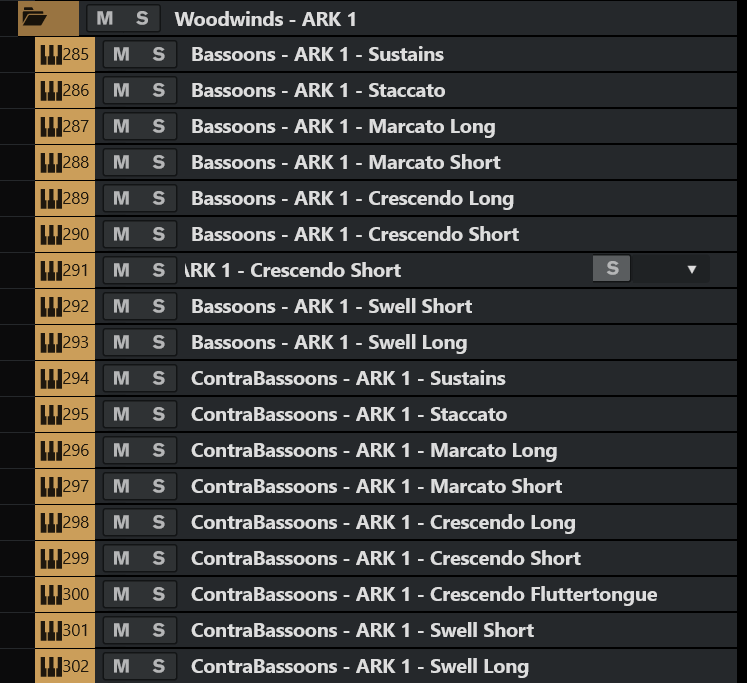Select ContraBassoons - ARK 1 - Swell Long name
The height and width of the screenshot is (683, 747).
[360, 667]
